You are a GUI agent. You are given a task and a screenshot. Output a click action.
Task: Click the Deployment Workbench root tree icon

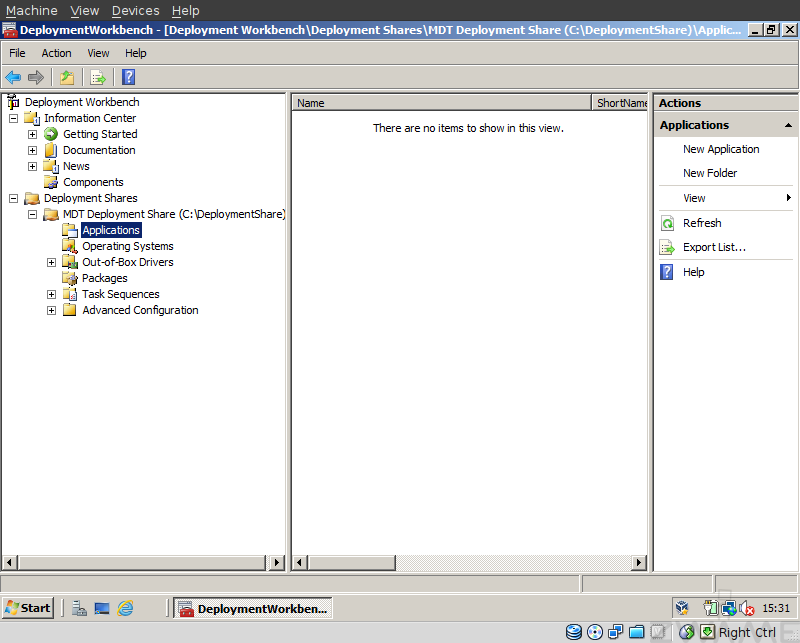(x=13, y=102)
